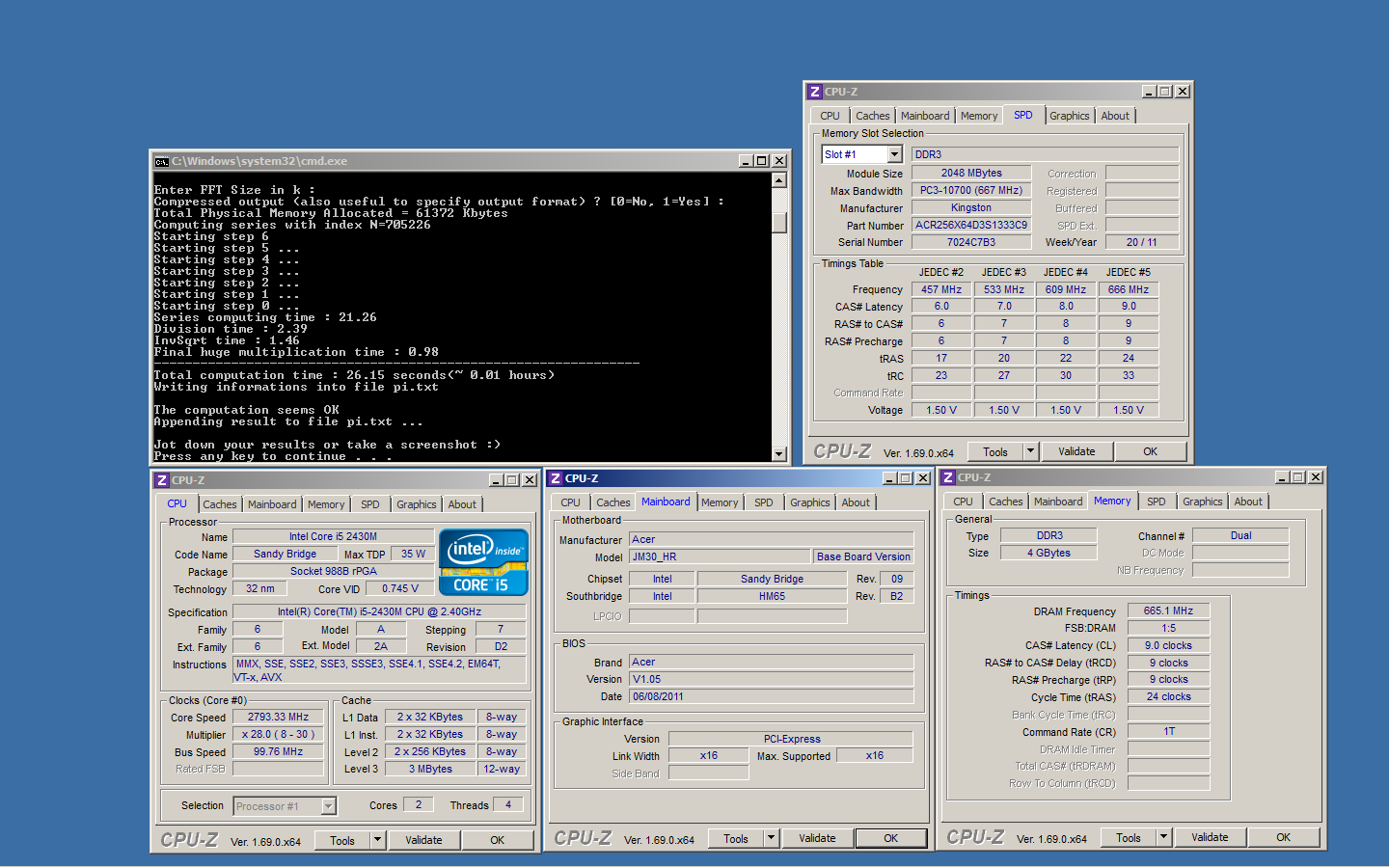
Task: Click the Week/Year value 20 / 11
Action: (x=1141, y=242)
